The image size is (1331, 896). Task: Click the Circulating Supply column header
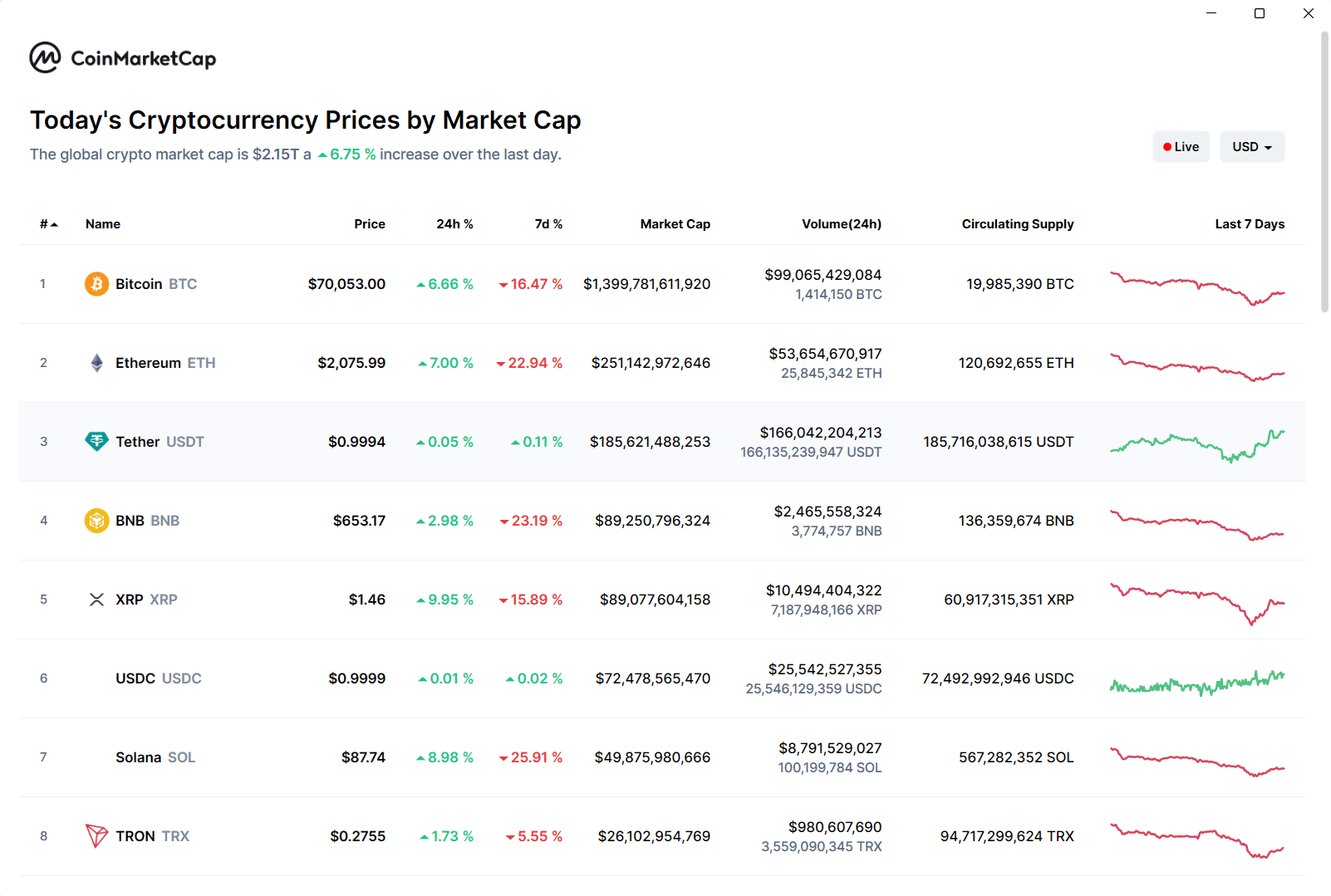tap(1017, 224)
